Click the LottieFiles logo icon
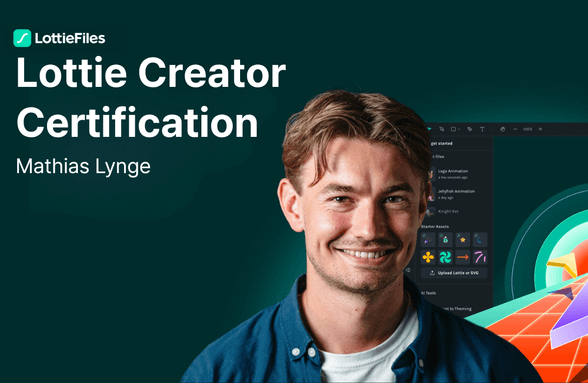Image resolution: width=588 pixels, height=383 pixels. tap(22, 38)
